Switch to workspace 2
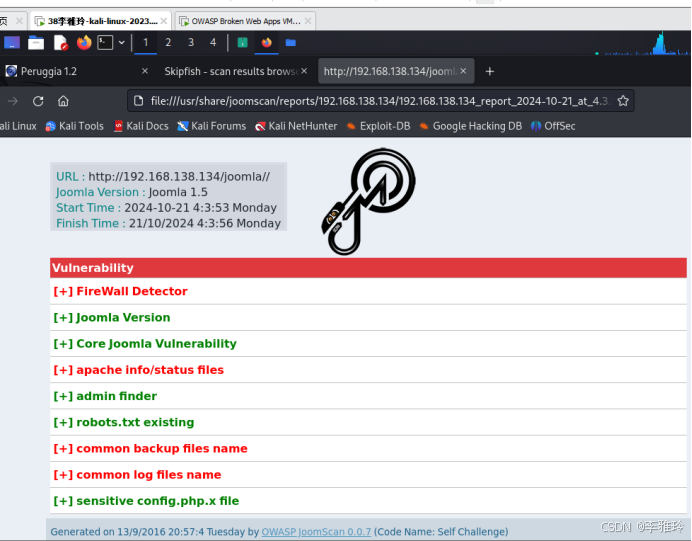This screenshot has width=692, height=541. [x=168, y=43]
